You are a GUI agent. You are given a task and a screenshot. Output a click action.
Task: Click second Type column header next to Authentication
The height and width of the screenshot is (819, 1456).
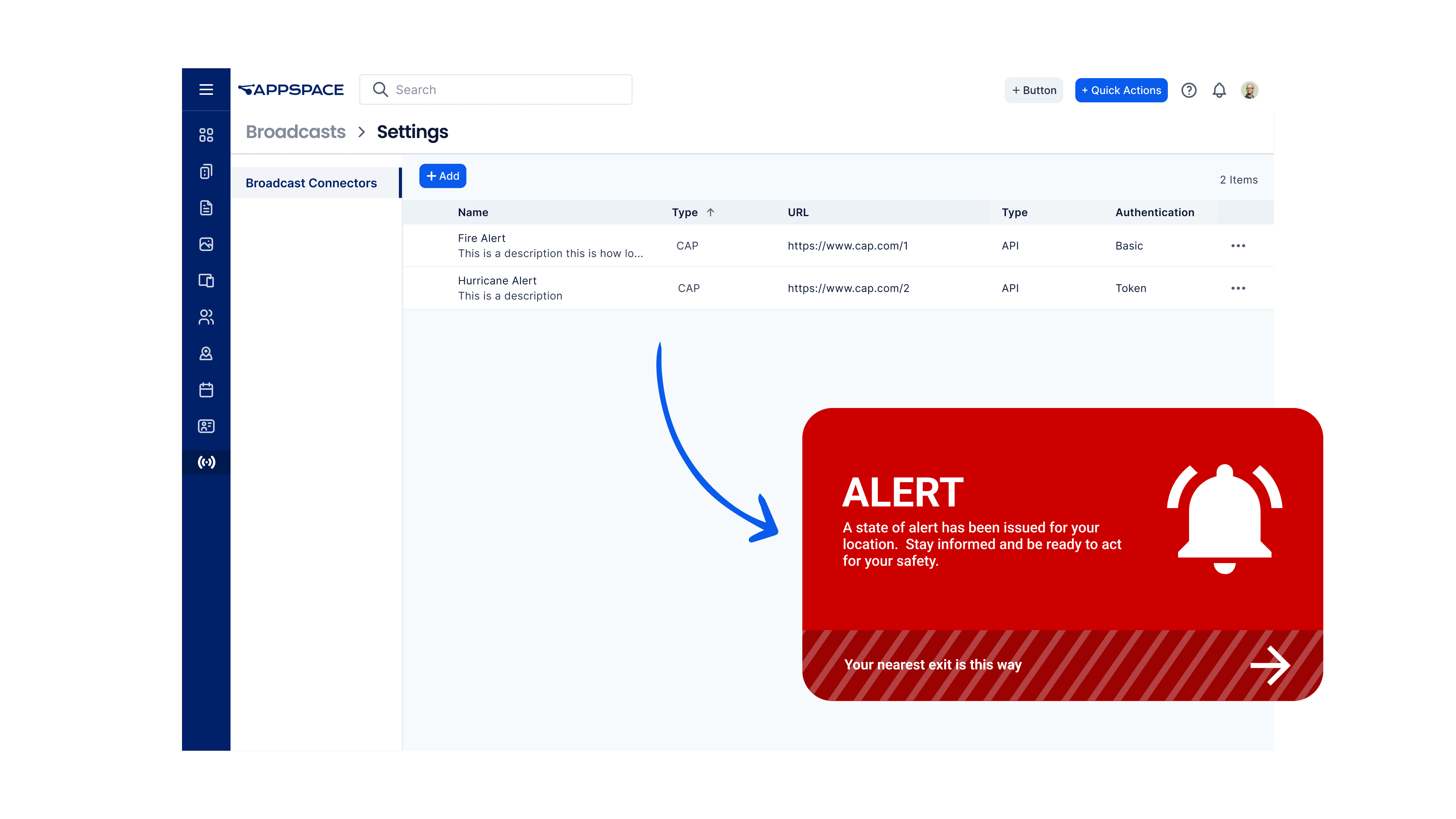click(1015, 212)
